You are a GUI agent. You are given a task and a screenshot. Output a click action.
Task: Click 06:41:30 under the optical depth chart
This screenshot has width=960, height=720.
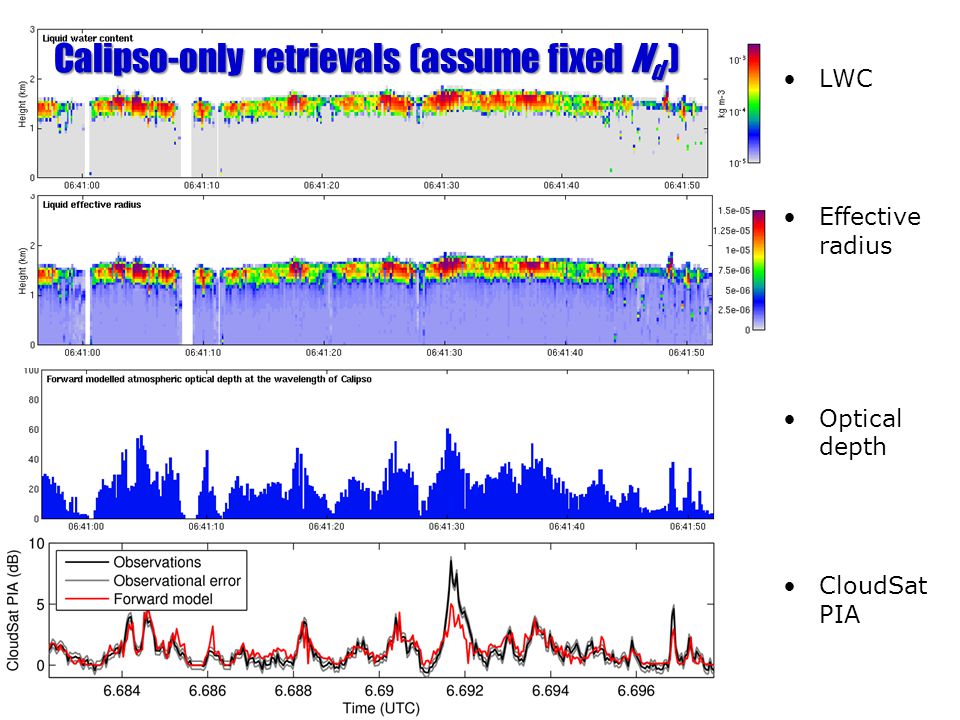(x=446, y=527)
